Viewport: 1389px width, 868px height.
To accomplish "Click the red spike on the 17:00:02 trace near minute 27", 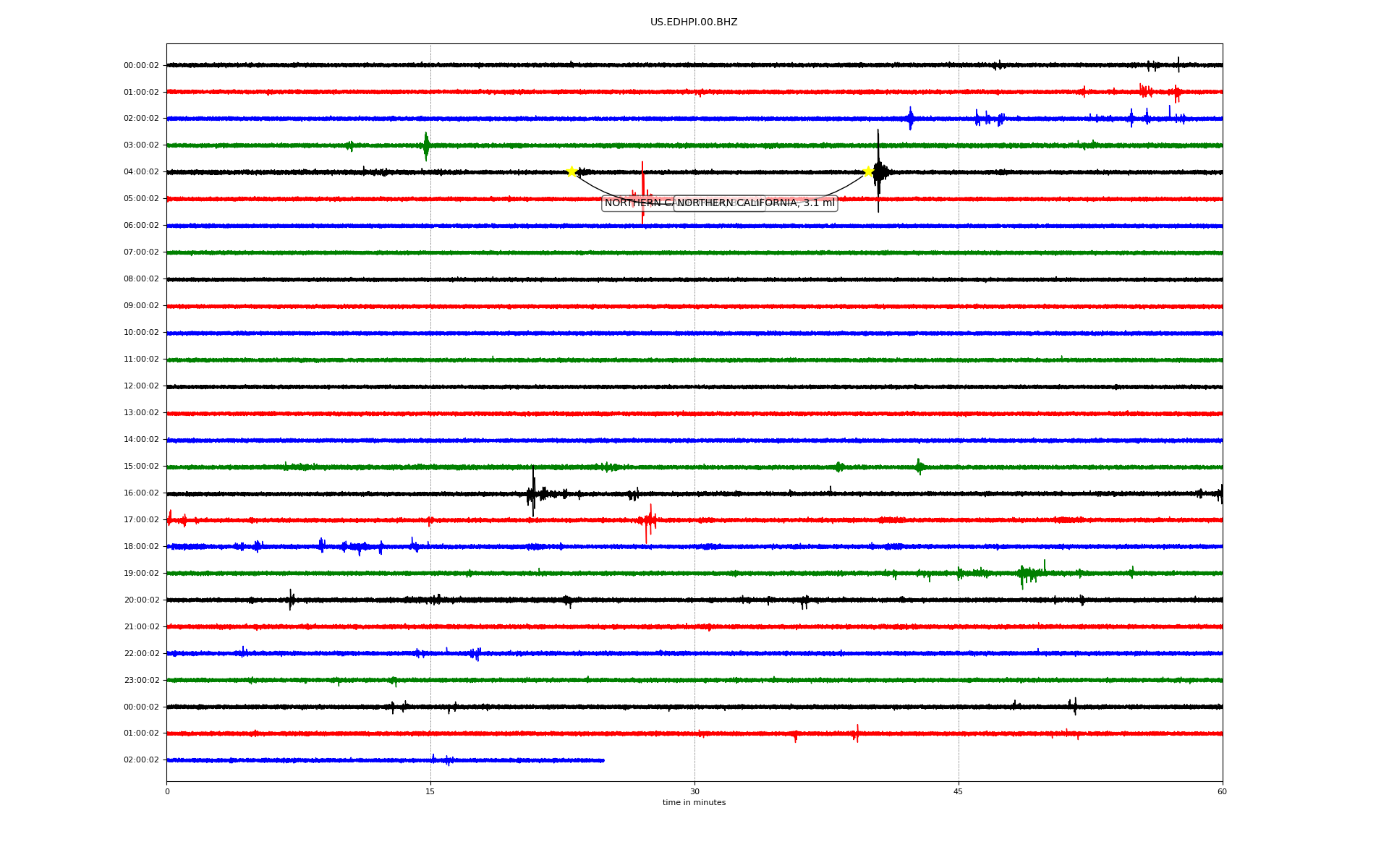I will click(647, 521).
